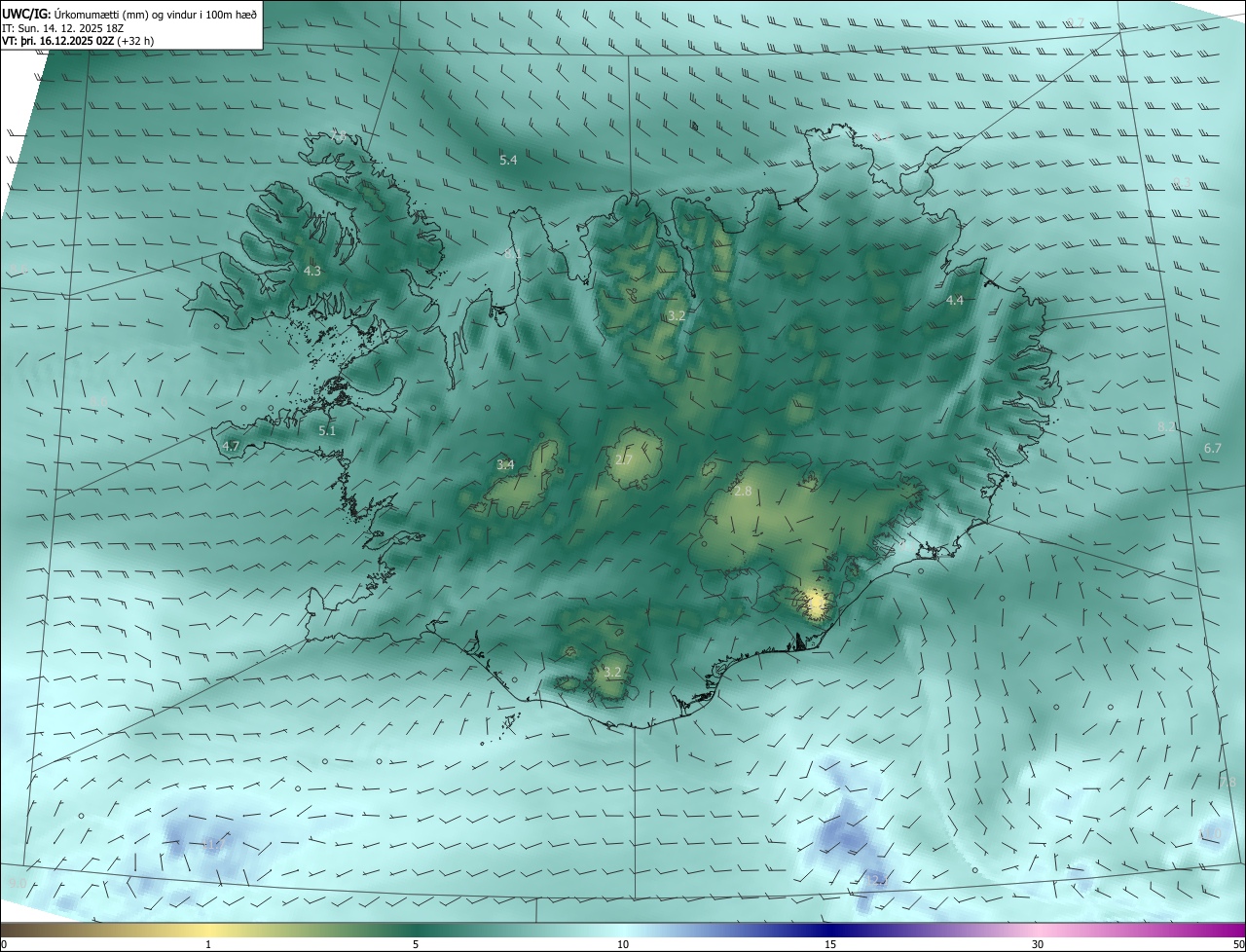Click the colour scale label 0
Image resolution: width=1246 pixels, height=952 pixels.
click(4, 944)
